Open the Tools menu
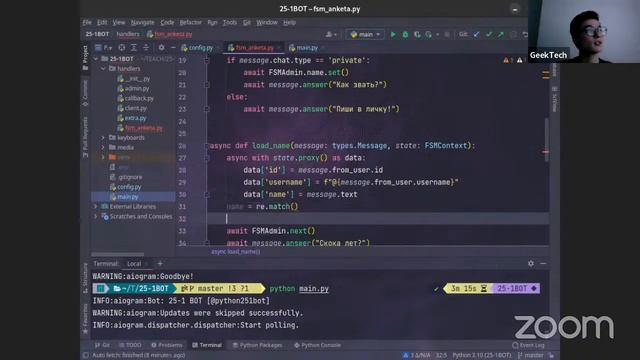The image size is (640, 360). (x=230, y=22)
